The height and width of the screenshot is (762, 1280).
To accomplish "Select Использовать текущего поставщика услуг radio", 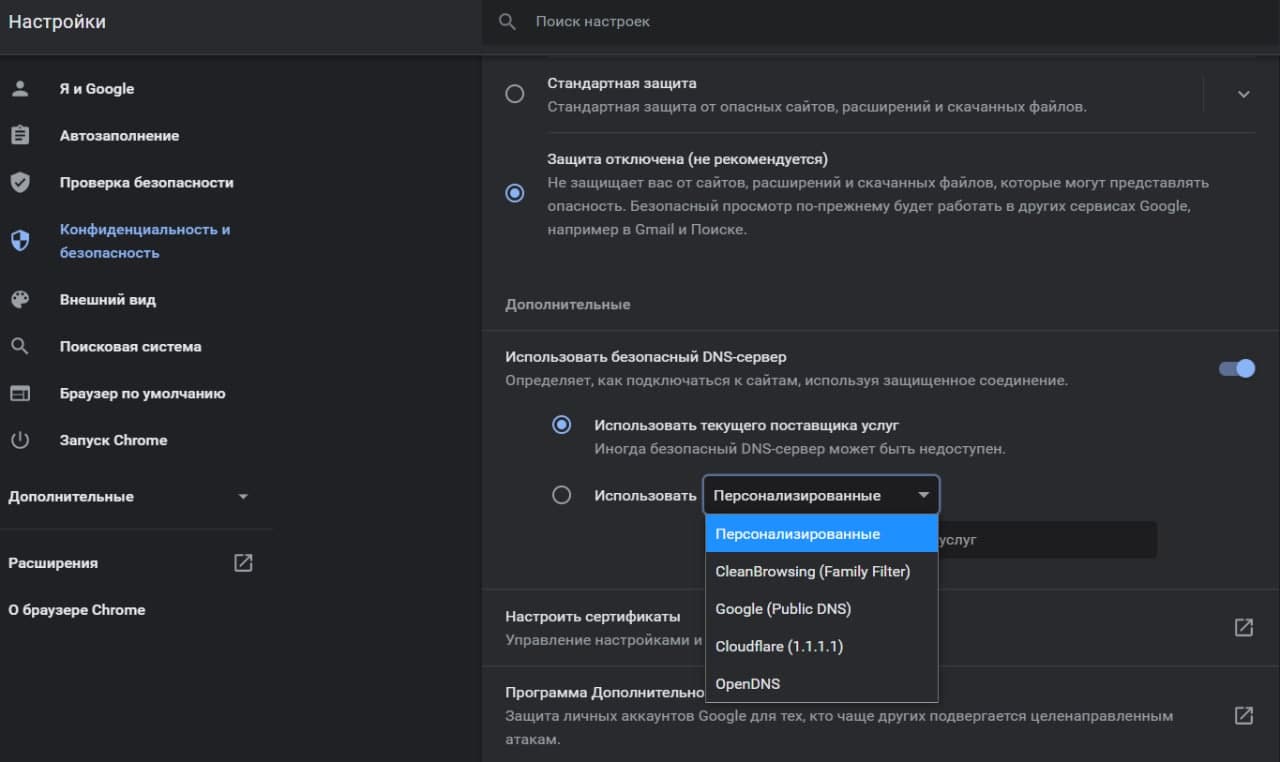I will click(561, 425).
